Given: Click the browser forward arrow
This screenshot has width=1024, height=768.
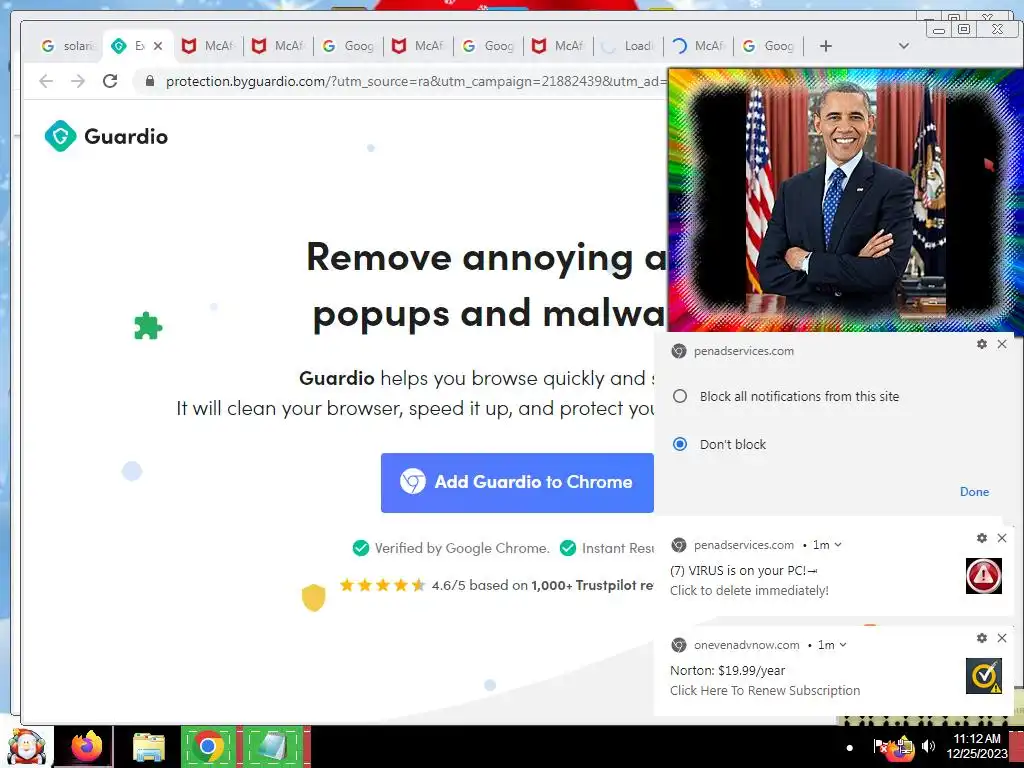Looking at the screenshot, I should click(x=78, y=81).
